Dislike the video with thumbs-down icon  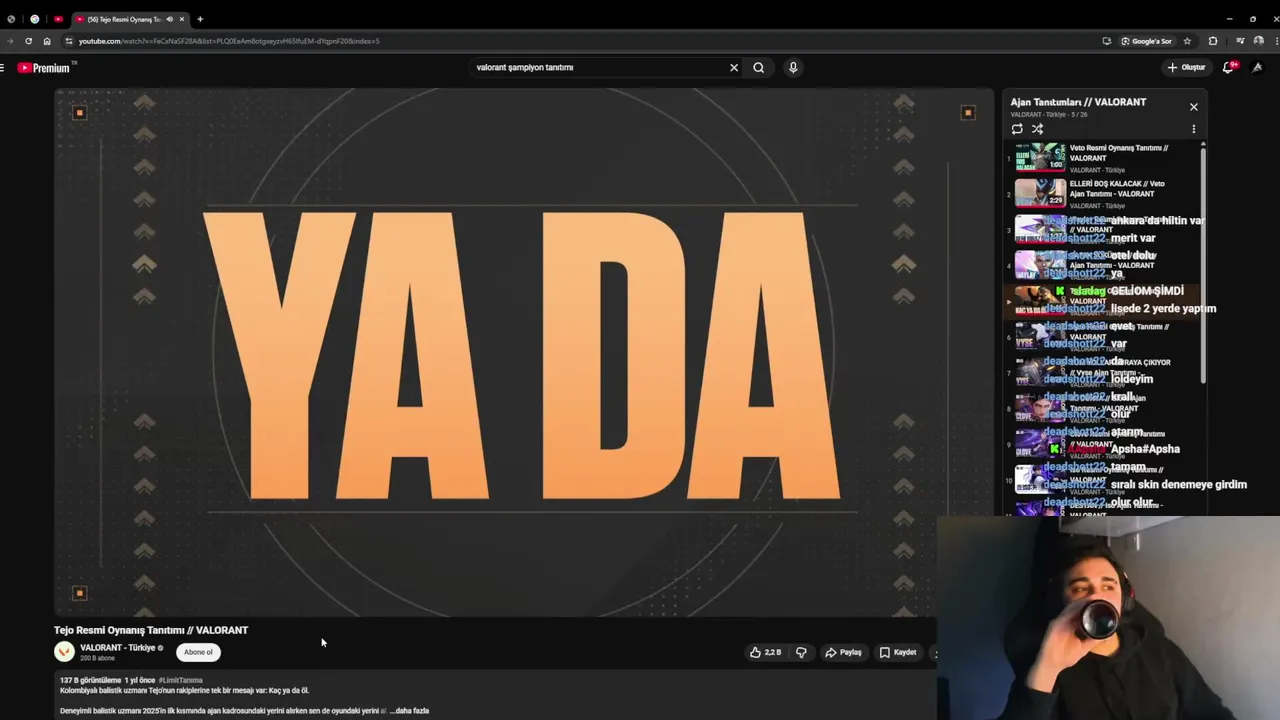[x=801, y=652]
